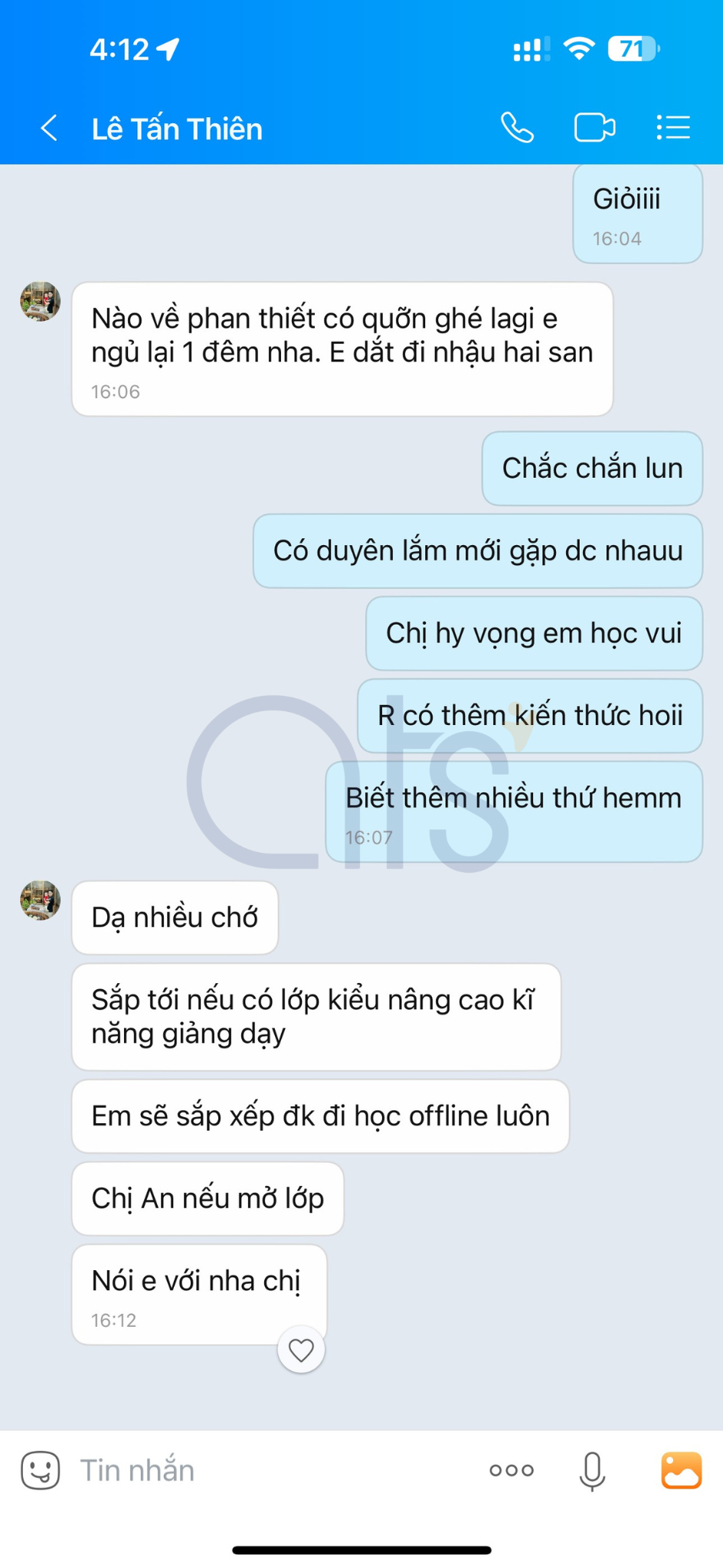Open the photo gallery attachment icon
Viewport: 723px width, 1568px height.
pyautogui.click(x=681, y=1470)
